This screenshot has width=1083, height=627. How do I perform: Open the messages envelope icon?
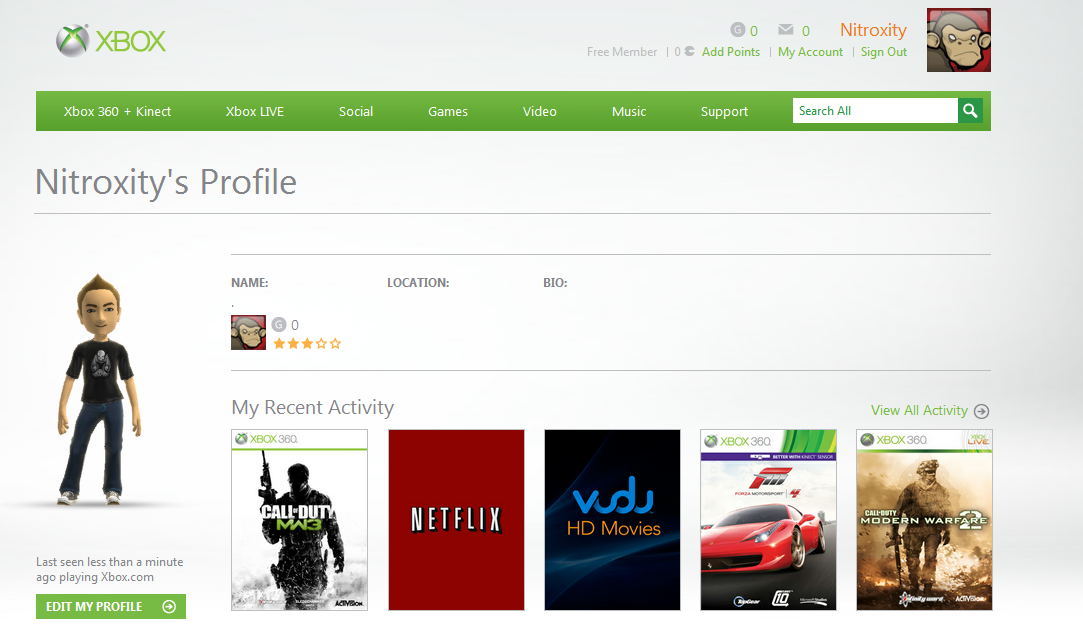pyautogui.click(x=785, y=29)
